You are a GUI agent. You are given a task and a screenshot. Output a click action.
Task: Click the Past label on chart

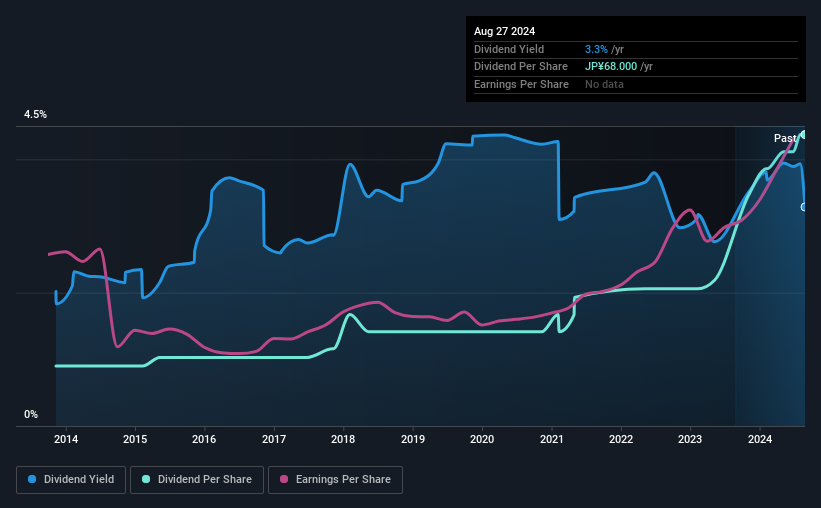(x=785, y=138)
